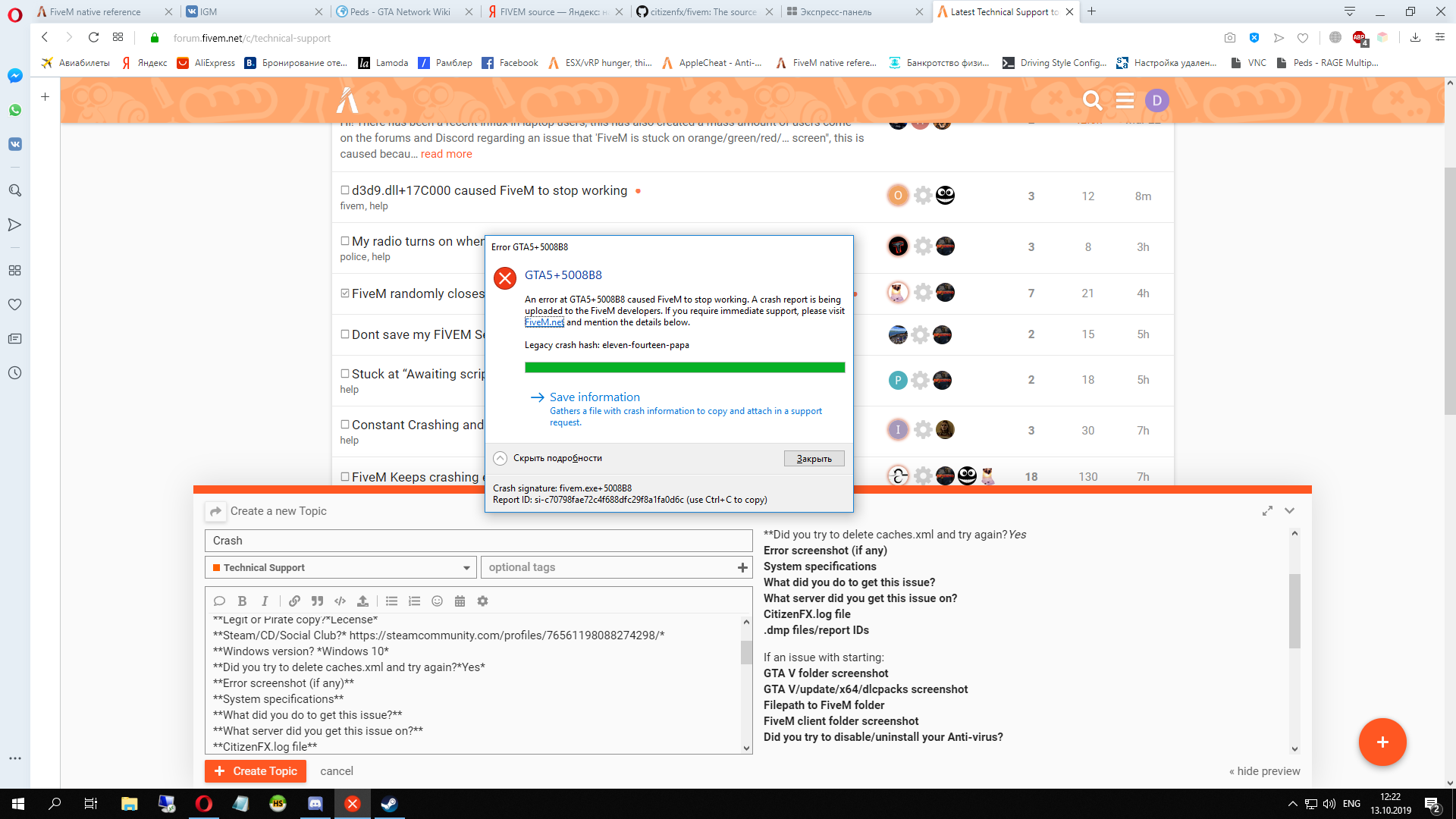
Task: Insert date/time with the calendar icon
Action: (460, 601)
